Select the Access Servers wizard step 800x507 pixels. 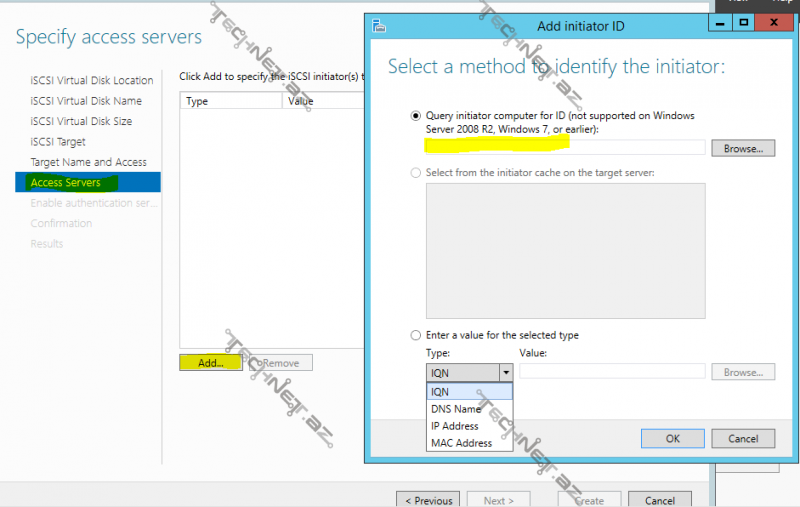[66, 183]
